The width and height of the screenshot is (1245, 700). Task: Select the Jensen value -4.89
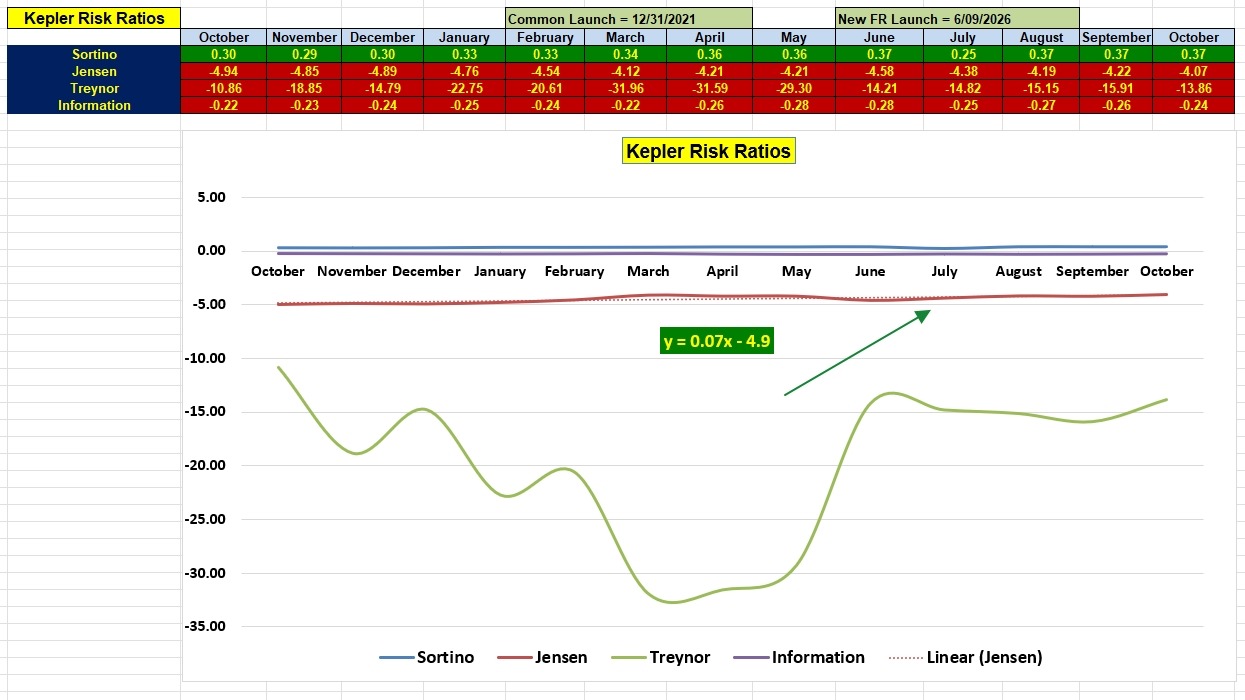pos(382,71)
